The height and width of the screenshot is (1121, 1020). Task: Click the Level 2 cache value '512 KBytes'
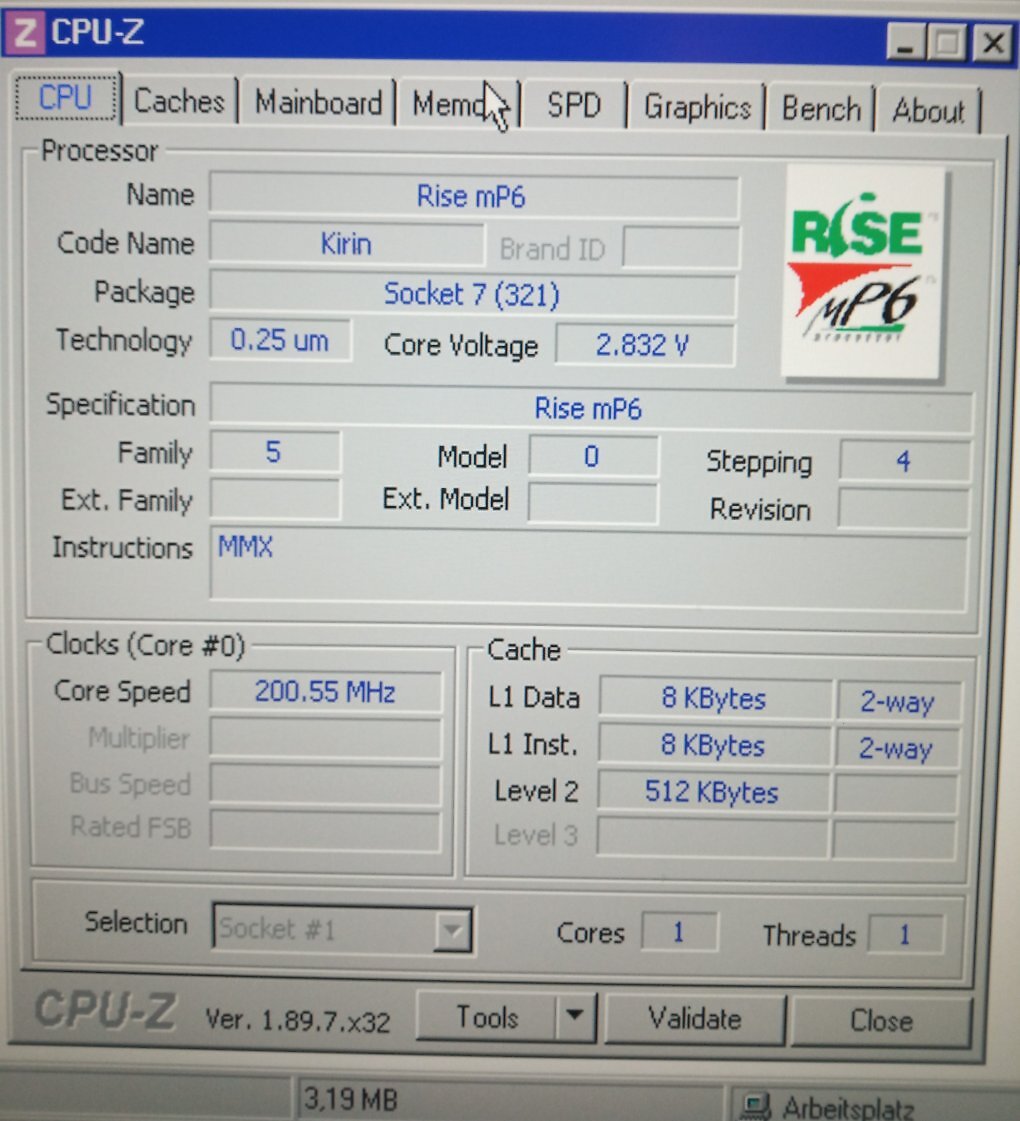[x=712, y=792]
